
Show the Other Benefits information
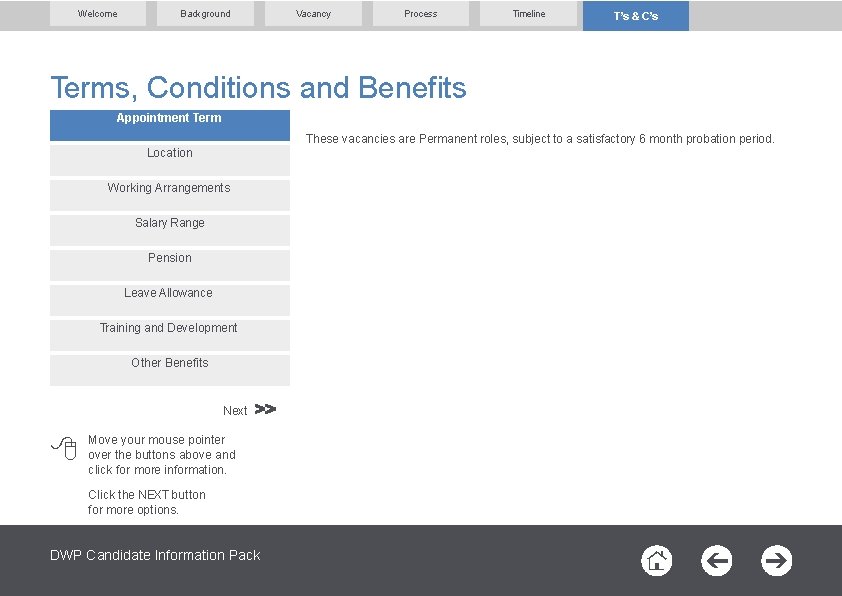pyautogui.click(x=169, y=369)
